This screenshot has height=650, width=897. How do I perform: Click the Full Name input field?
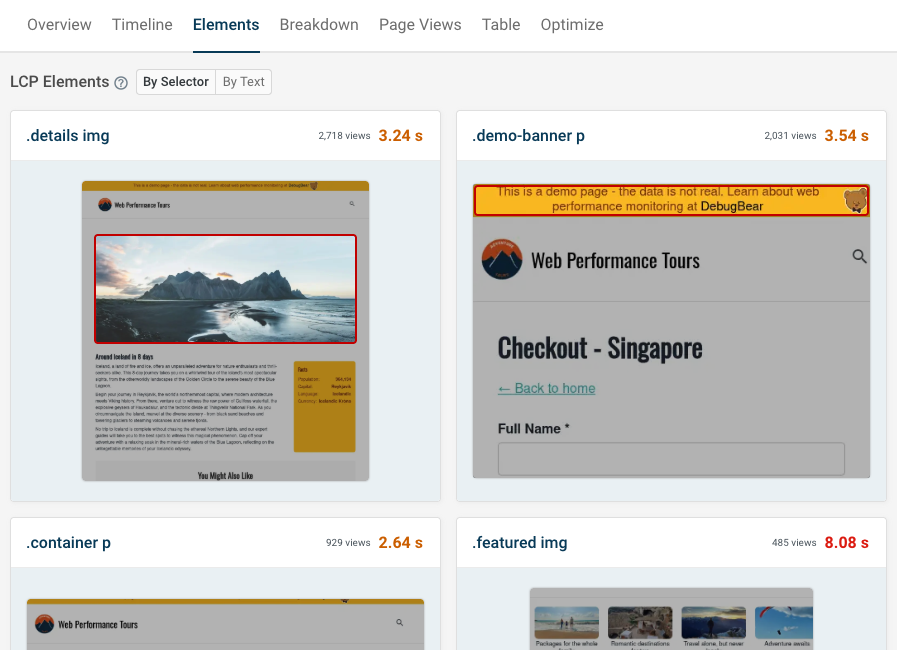(x=671, y=459)
